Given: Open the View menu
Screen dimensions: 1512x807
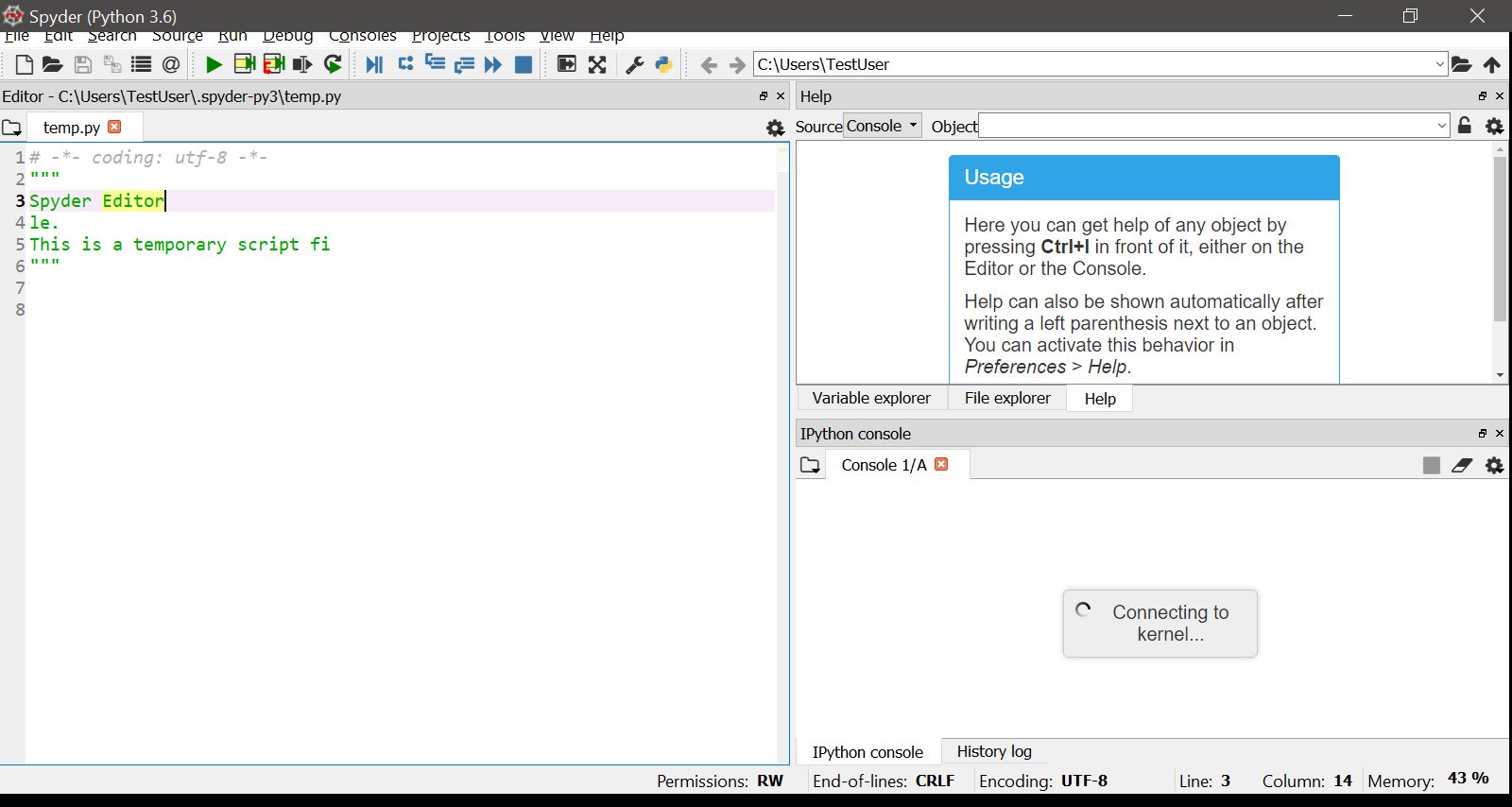Looking at the screenshot, I should tap(558, 36).
